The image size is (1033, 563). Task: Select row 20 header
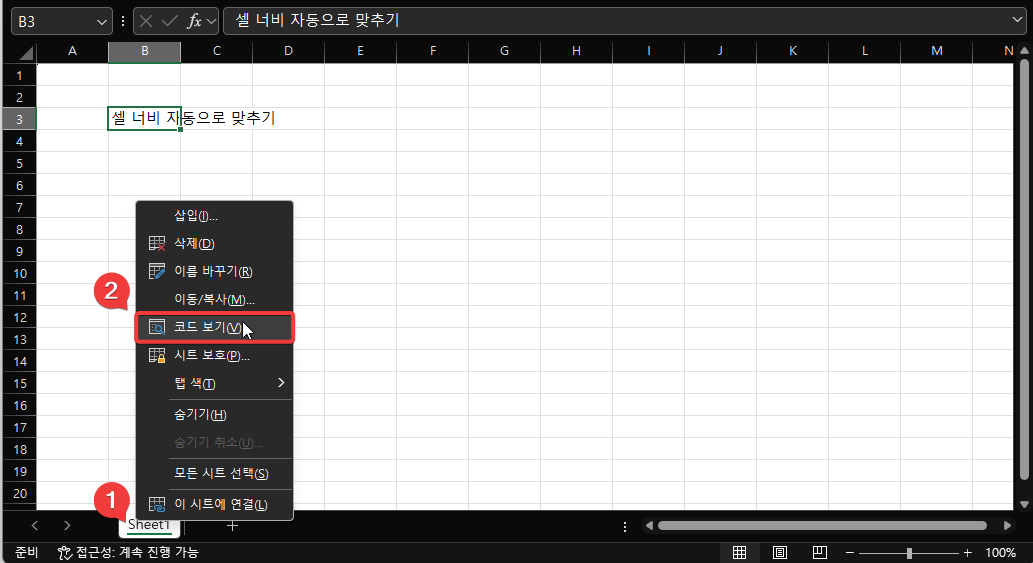(x=20, y=493)
